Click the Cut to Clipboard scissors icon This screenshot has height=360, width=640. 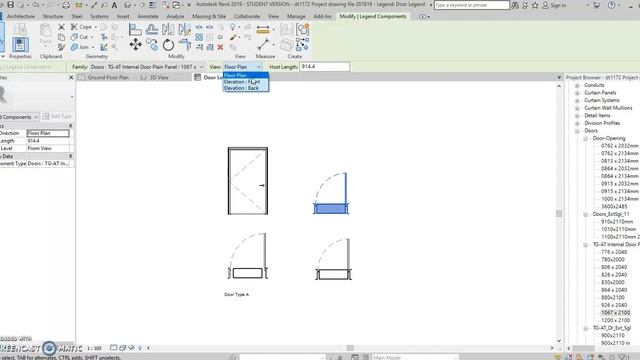coord(61,27)
